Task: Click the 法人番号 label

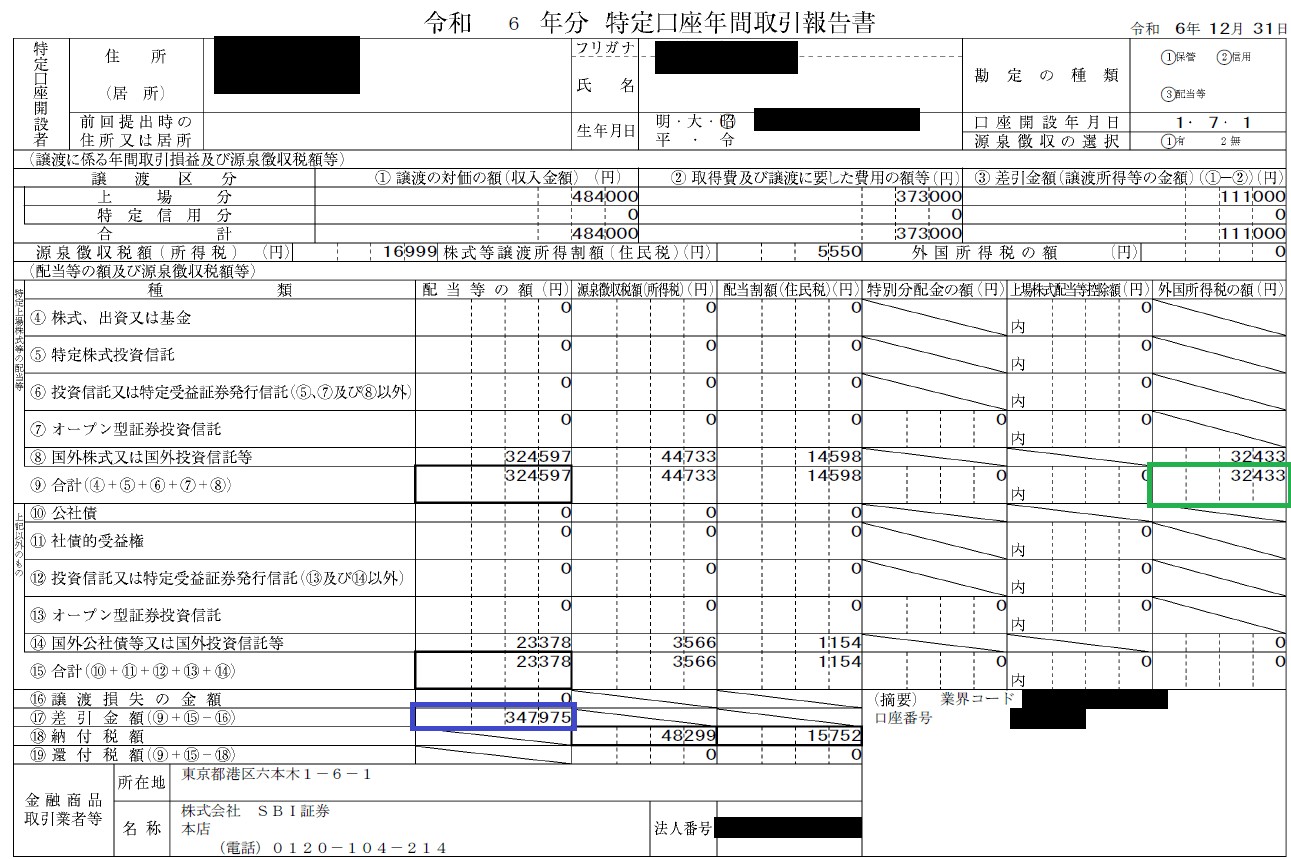Action: pyautogui.click(x=683, y=828)
